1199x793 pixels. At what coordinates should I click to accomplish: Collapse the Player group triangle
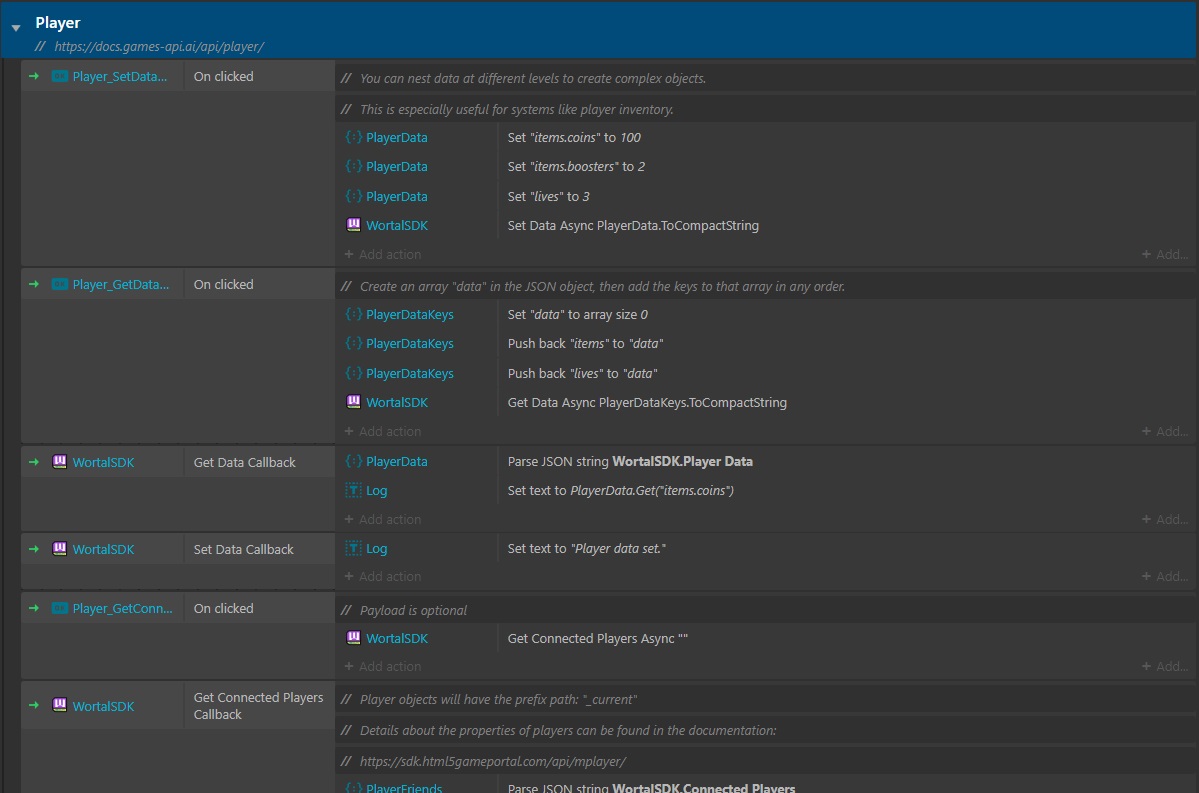pos(16,28)
